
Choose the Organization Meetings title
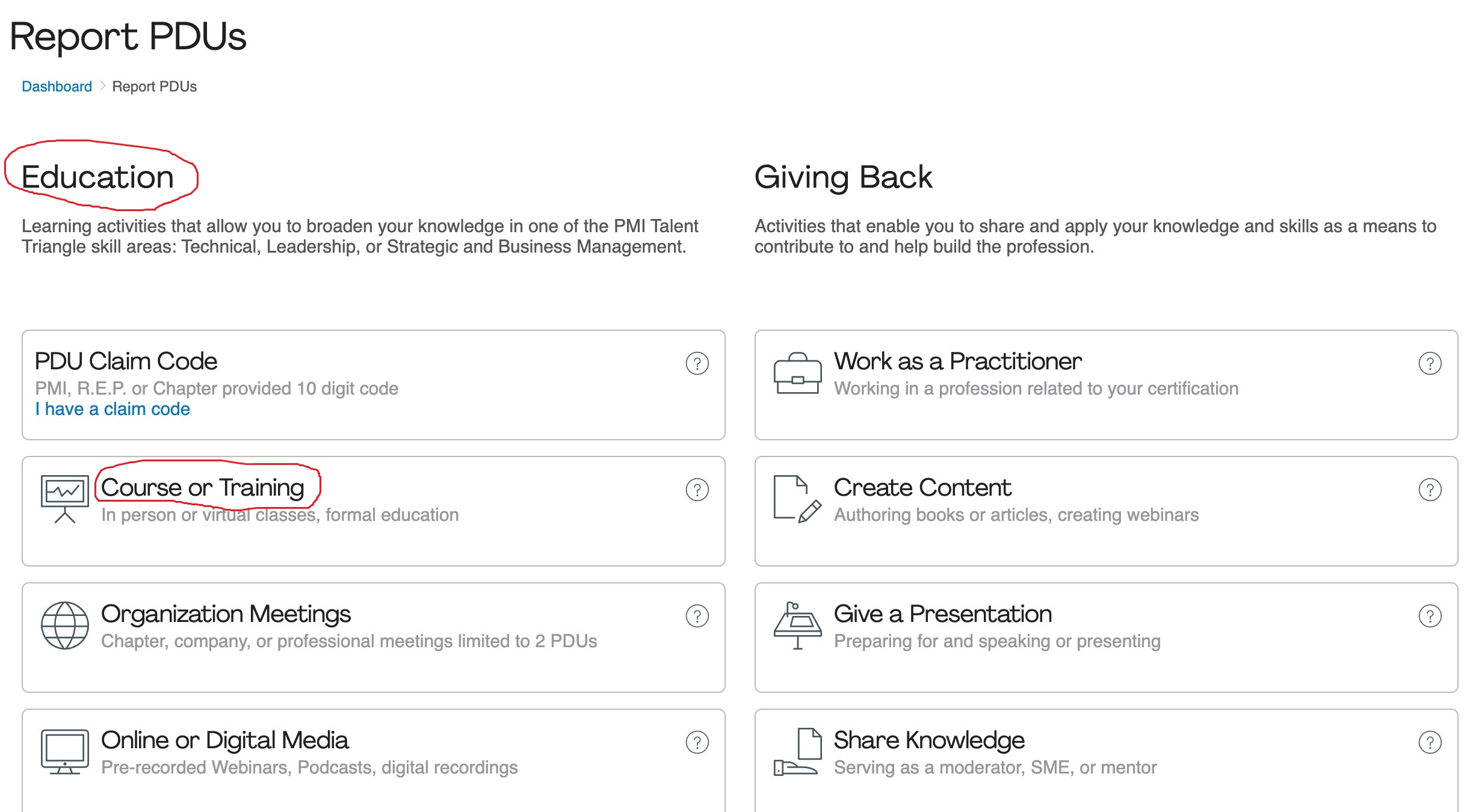(226, 614)
